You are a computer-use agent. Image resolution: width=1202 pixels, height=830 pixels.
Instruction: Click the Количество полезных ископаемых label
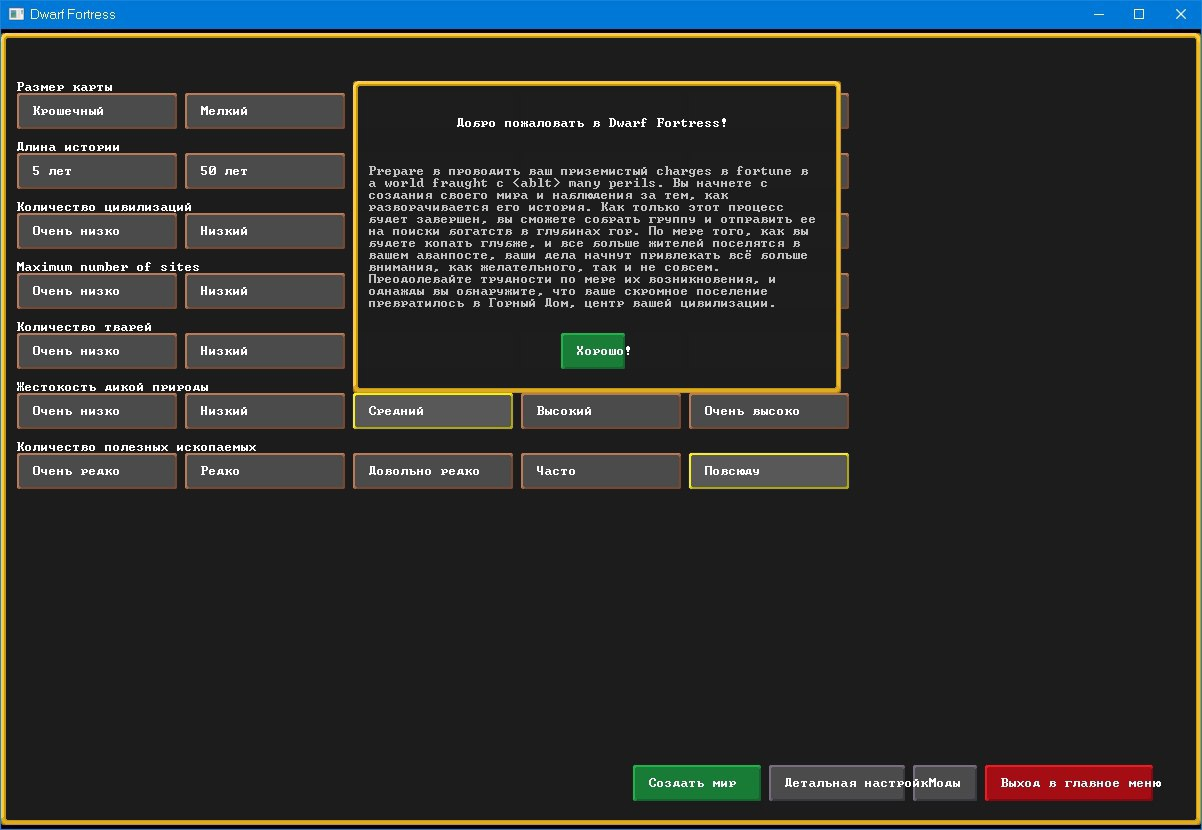pyautogui.click(x=136, y=447)
